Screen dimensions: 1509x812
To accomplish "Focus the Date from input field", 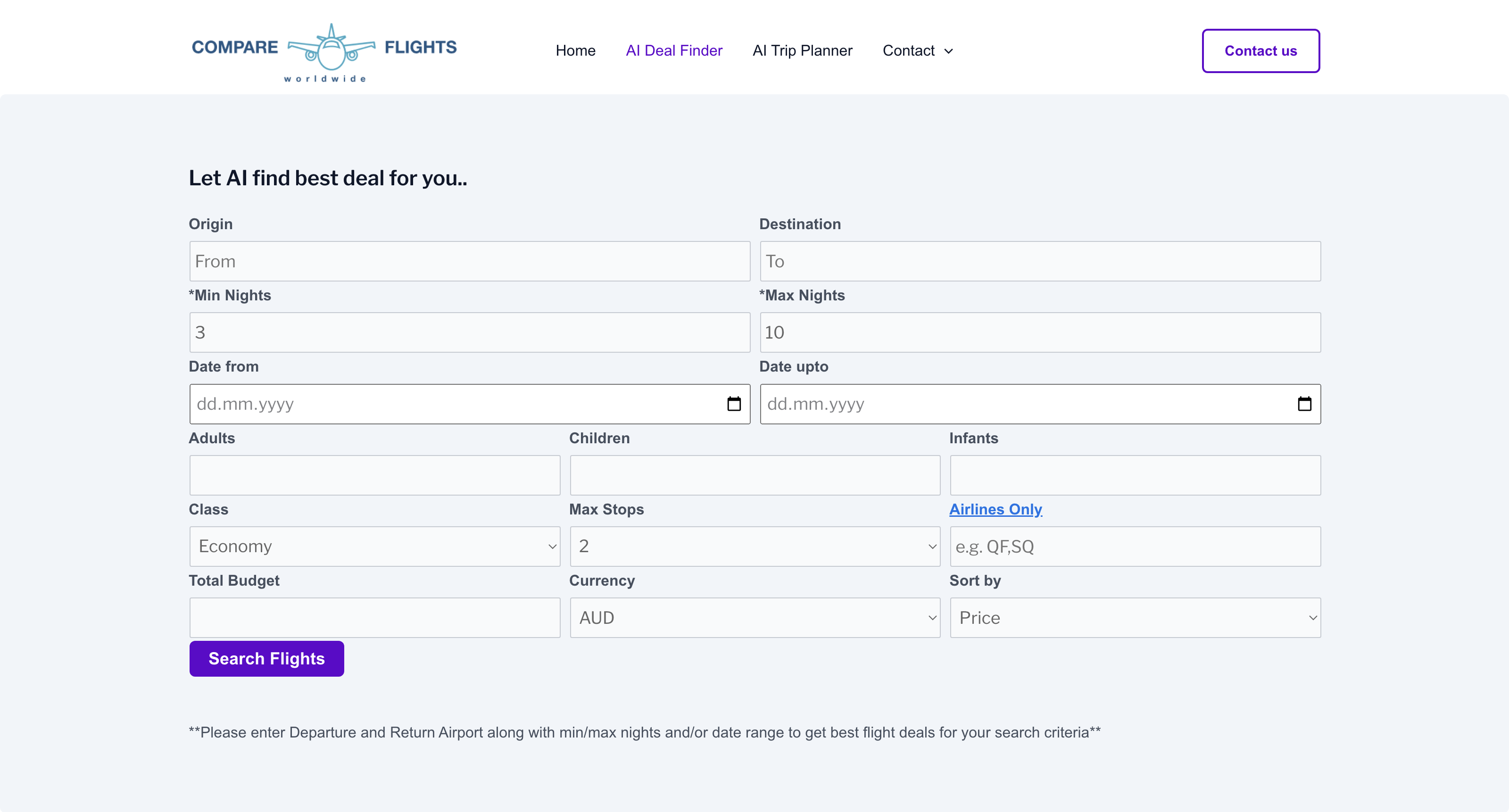I will pyautogui.click(x=469, y=404).
